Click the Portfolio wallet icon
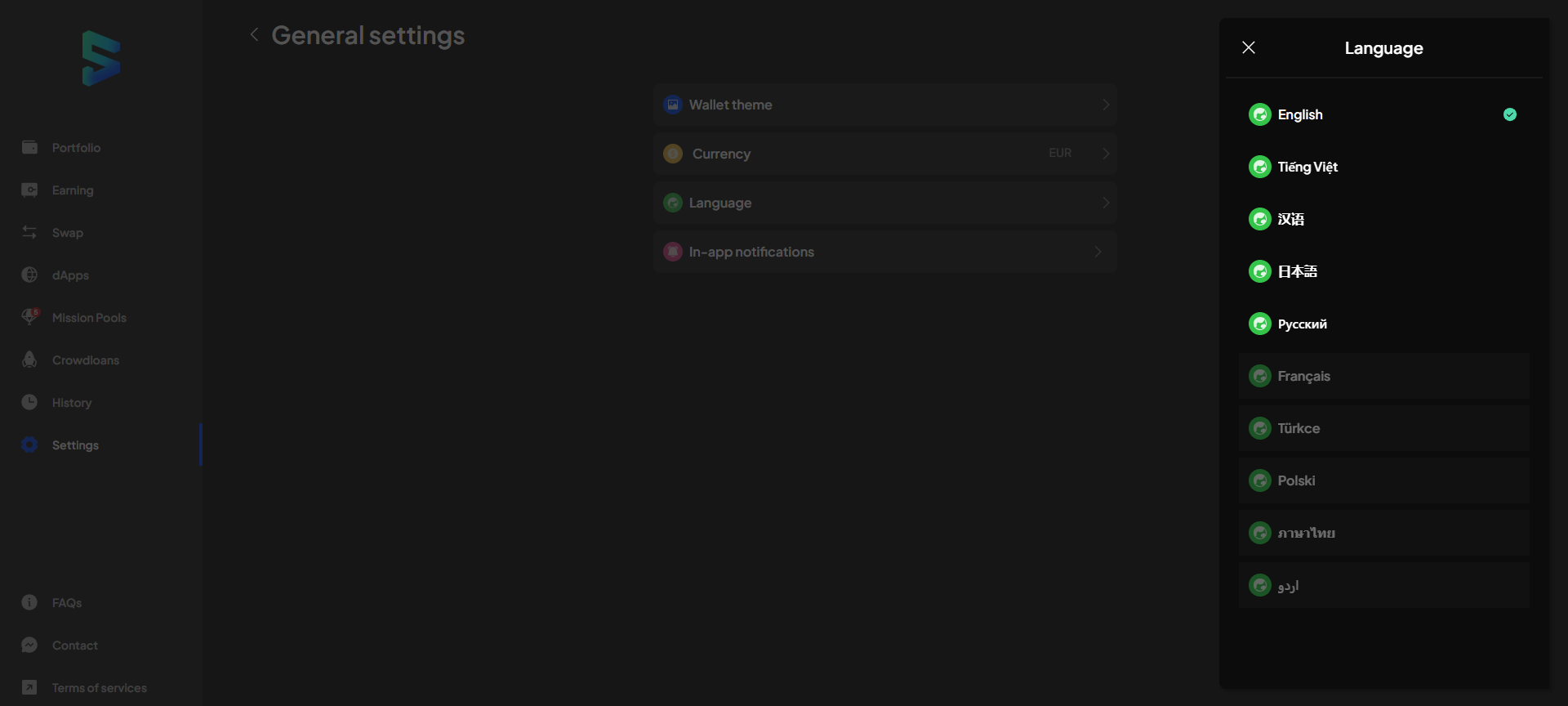The width and height of the screenshot is (1568, 706). pyautogui.click(x=29, y=147)
